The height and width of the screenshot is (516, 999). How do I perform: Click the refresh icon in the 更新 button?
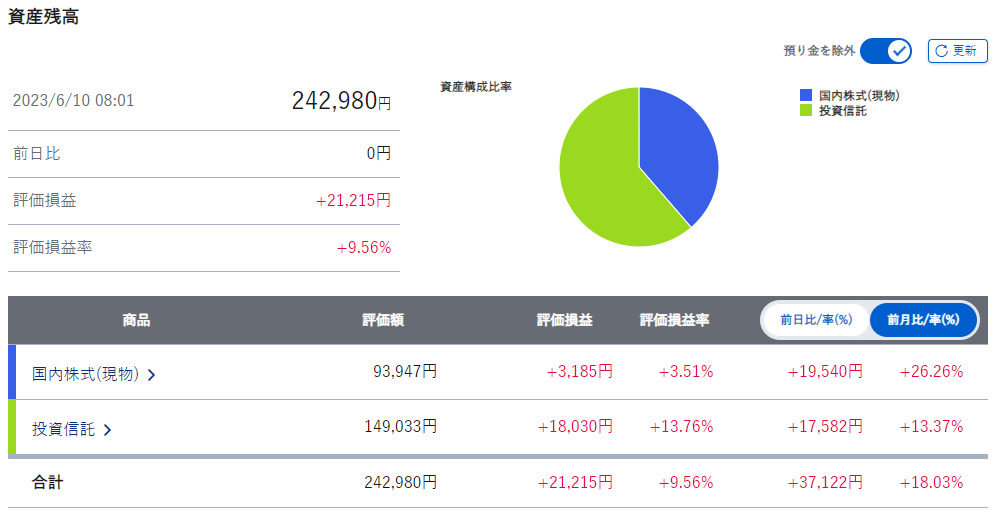pos(941,51)
